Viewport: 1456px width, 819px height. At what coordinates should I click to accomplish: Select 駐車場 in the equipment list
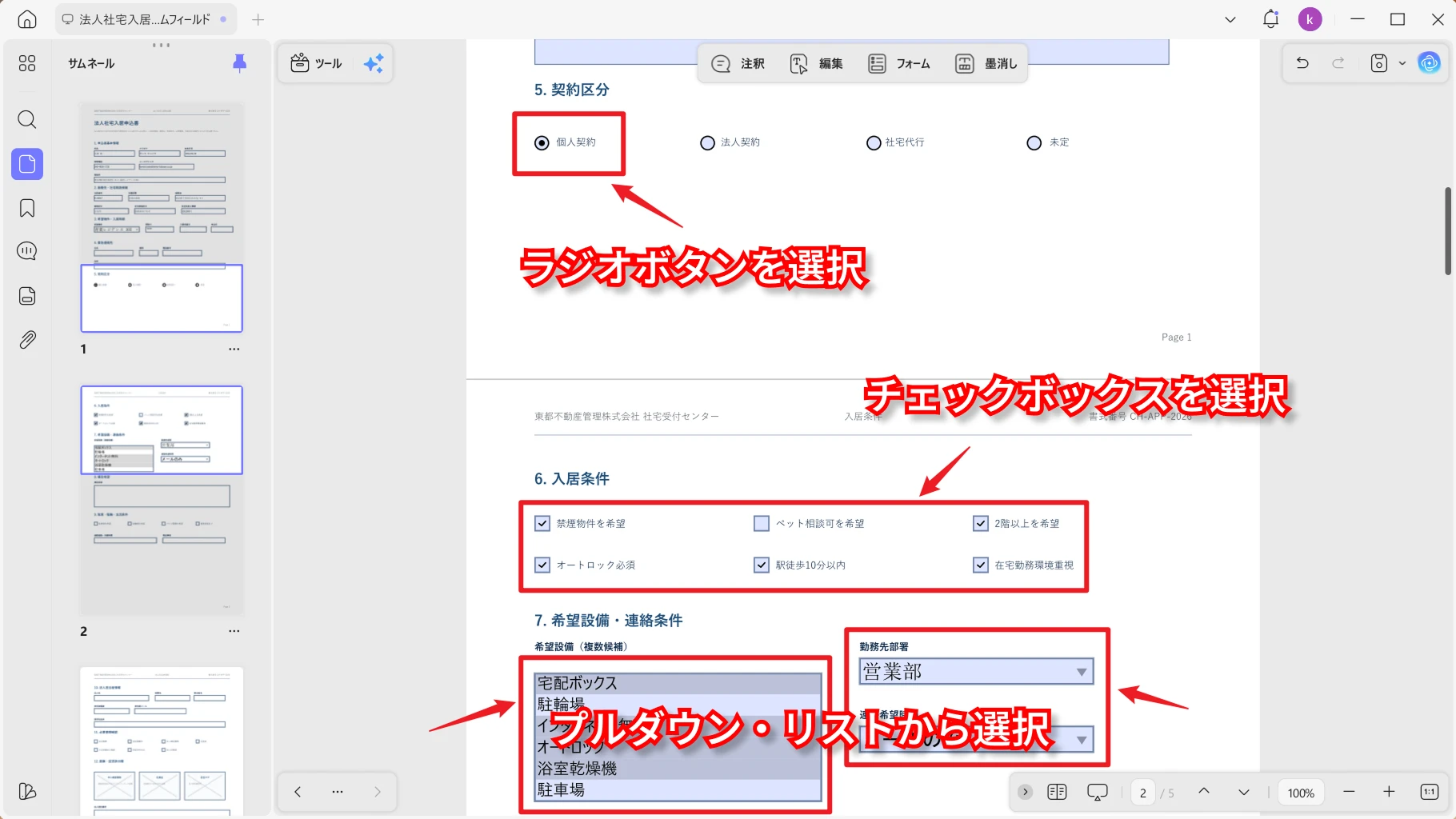[x=678, y=790]
